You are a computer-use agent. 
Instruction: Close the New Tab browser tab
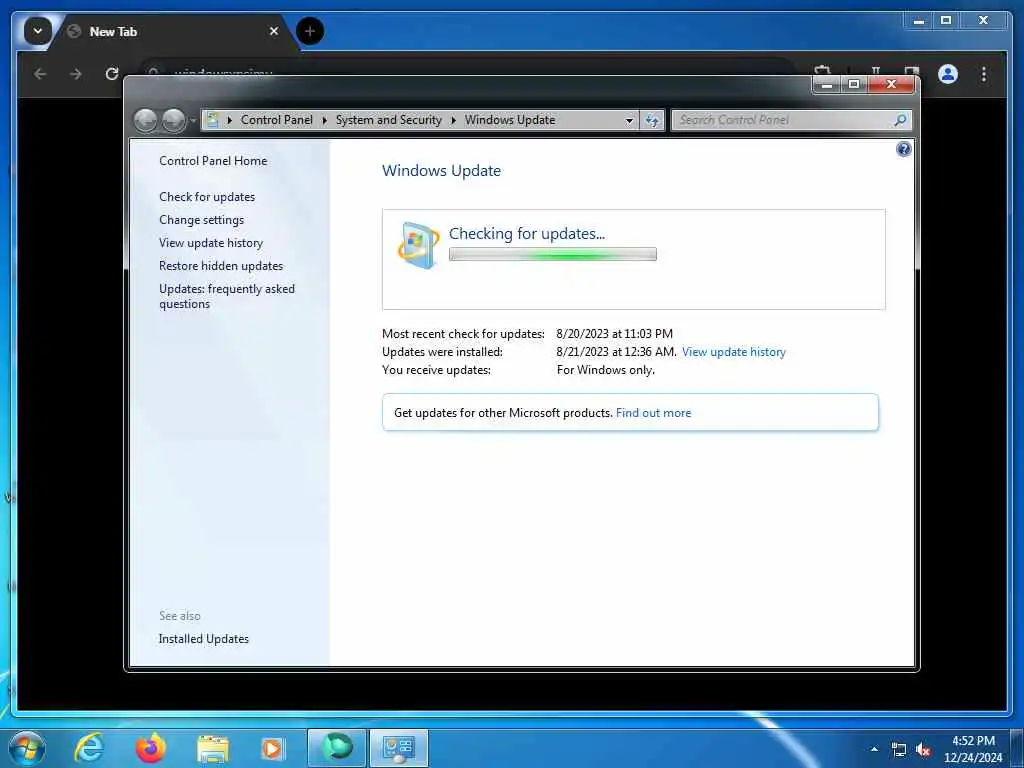[274, 31]
